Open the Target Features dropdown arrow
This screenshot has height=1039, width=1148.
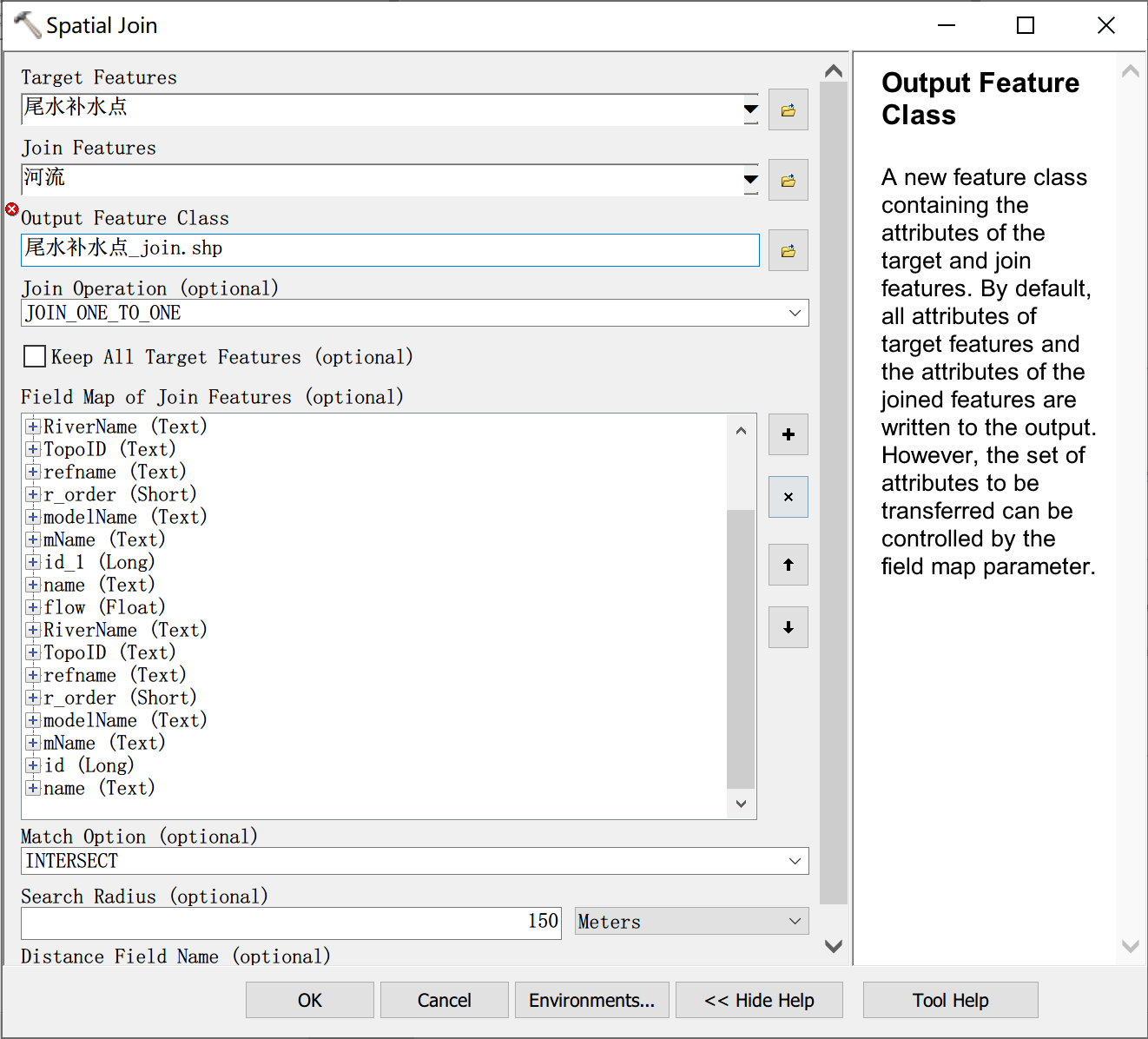coord(751,109)
